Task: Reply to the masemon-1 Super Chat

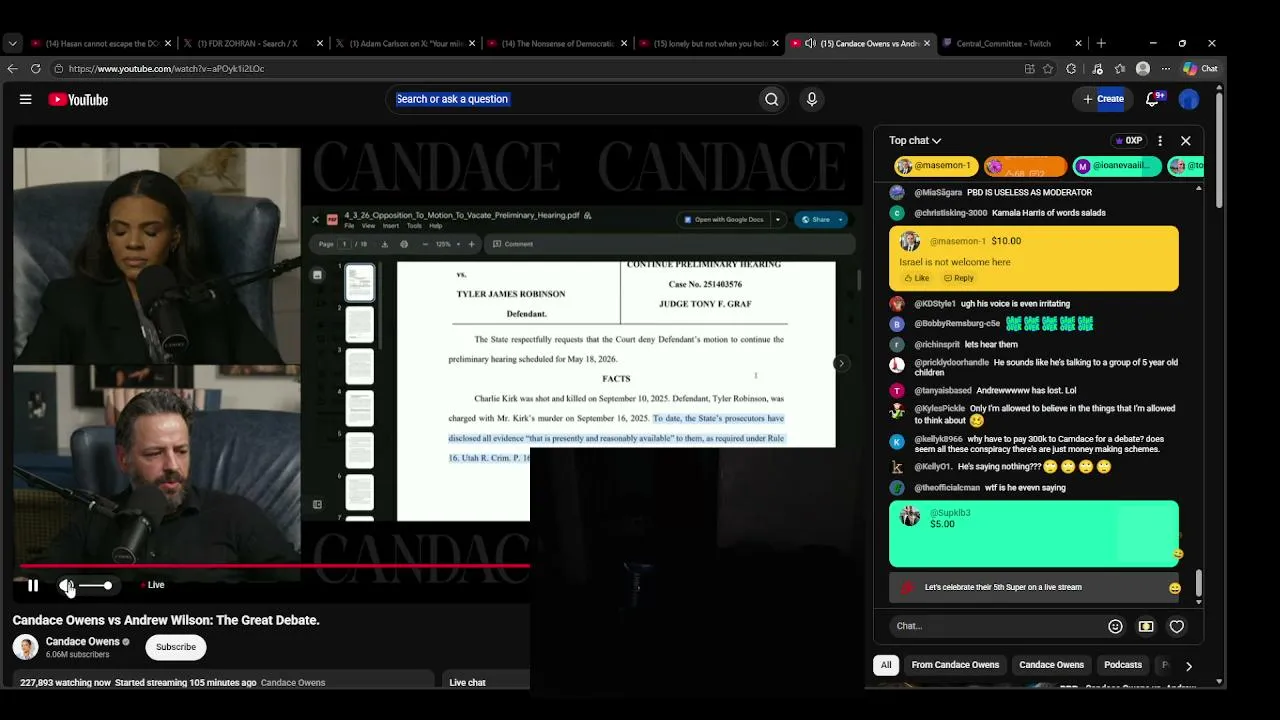Action: (958, 278)
